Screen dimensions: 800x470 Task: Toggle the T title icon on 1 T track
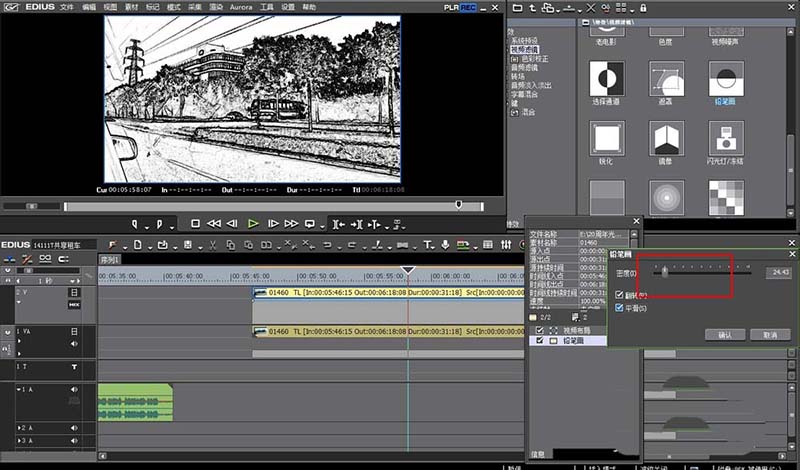point(74,366)
